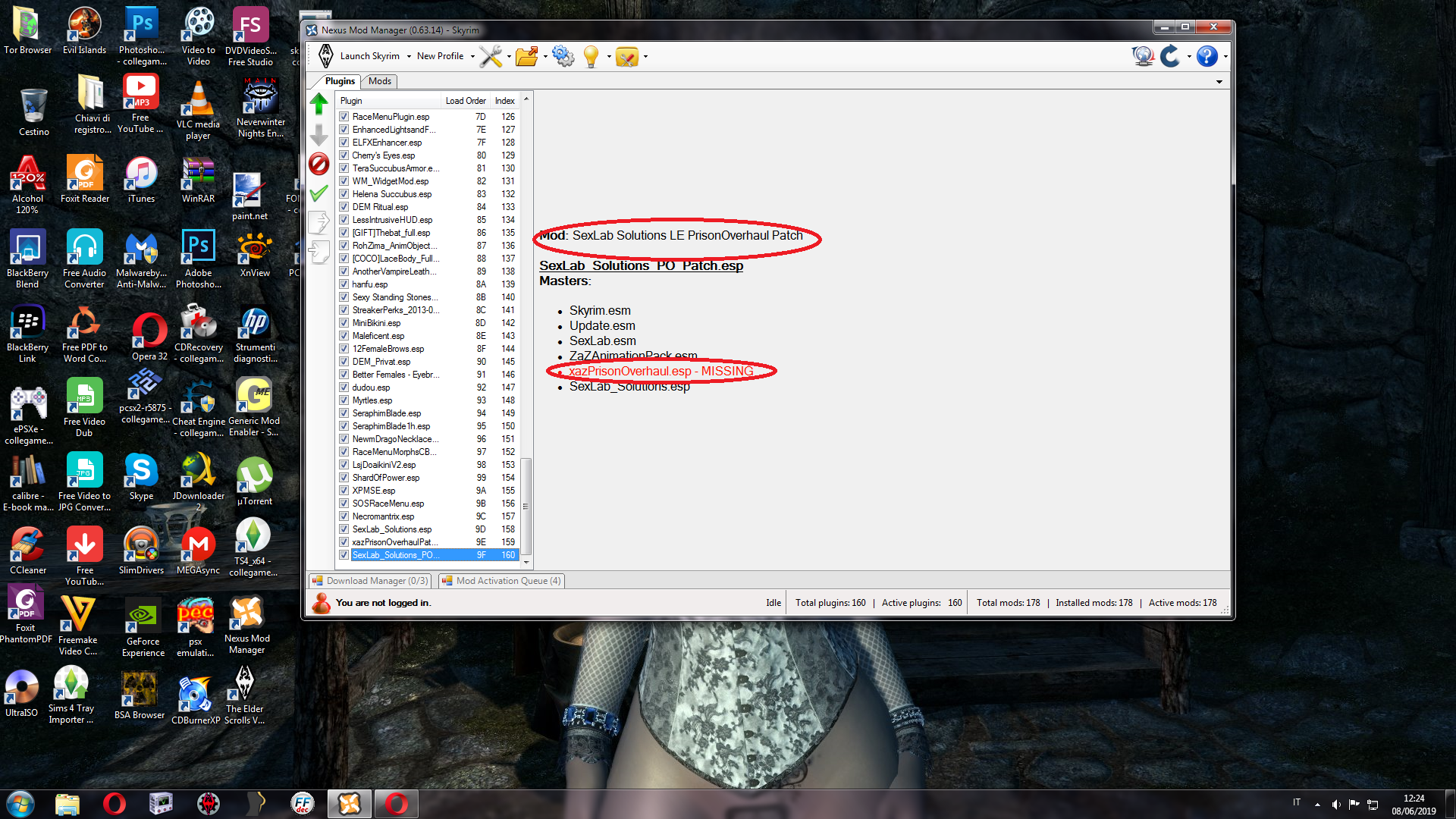Open the Nexus Mod Manager desktop shortcut
Screen dimensions: 1456x819
pos(246,625)
